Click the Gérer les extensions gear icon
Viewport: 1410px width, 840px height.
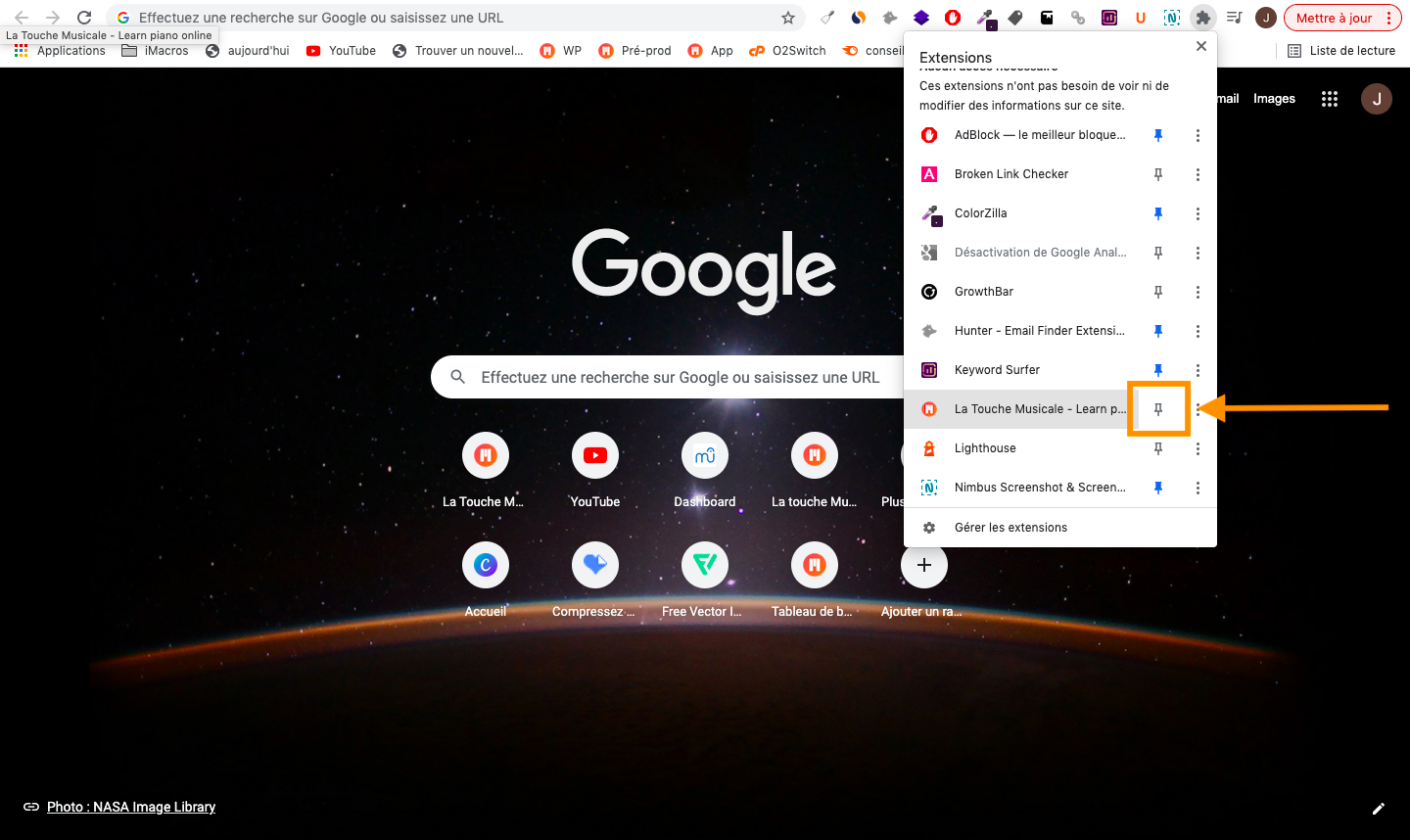pyautogui.click(x=929, y=528)
